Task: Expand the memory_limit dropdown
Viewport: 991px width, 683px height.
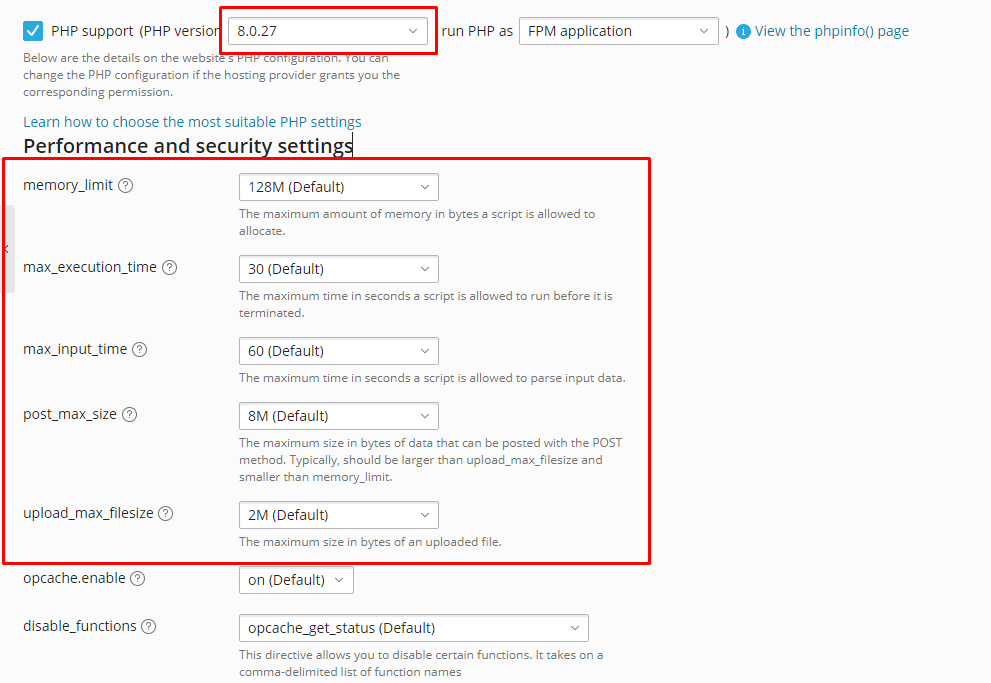Action: pos(338,186)
